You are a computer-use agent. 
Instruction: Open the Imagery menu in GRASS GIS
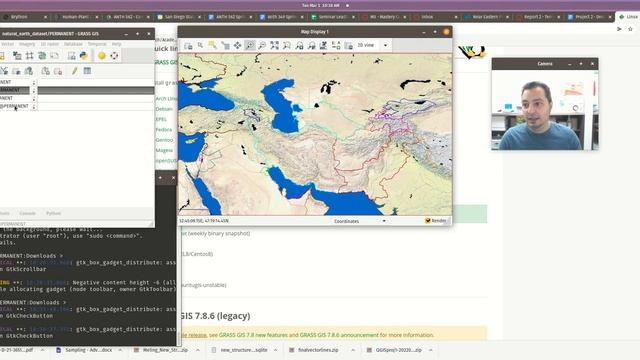click(x=27, y=44)
